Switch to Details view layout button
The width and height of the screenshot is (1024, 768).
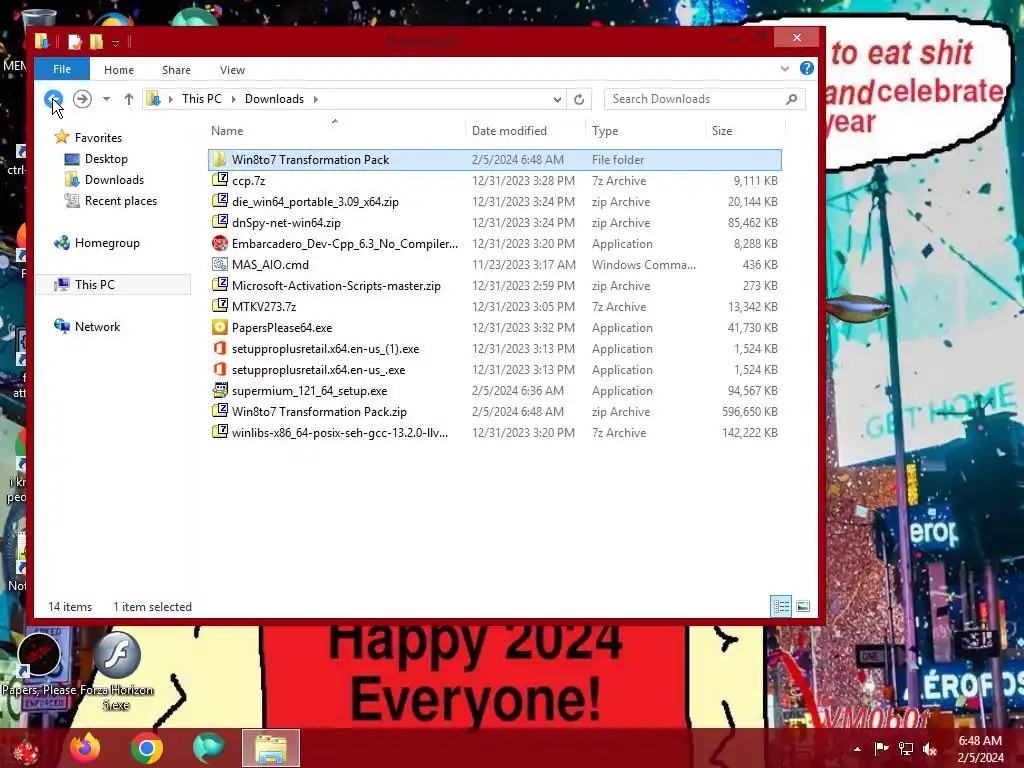point(781,606)
